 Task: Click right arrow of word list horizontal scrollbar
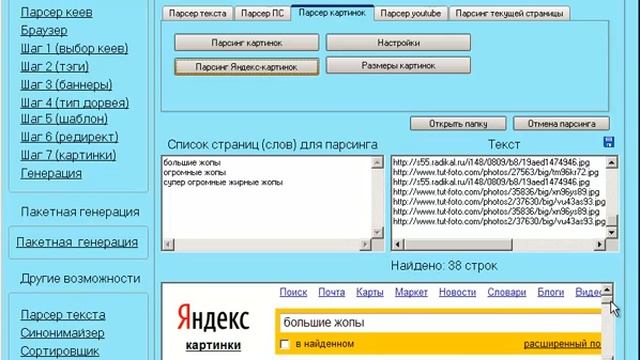(x=365, y=244)
